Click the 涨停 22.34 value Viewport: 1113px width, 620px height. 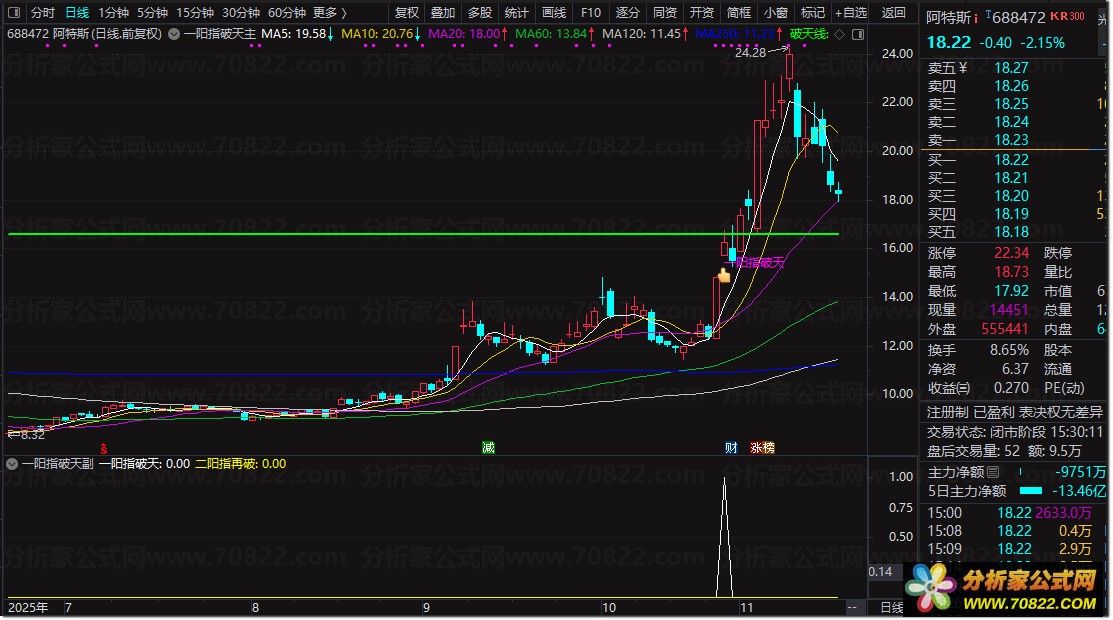(1011, 253)
